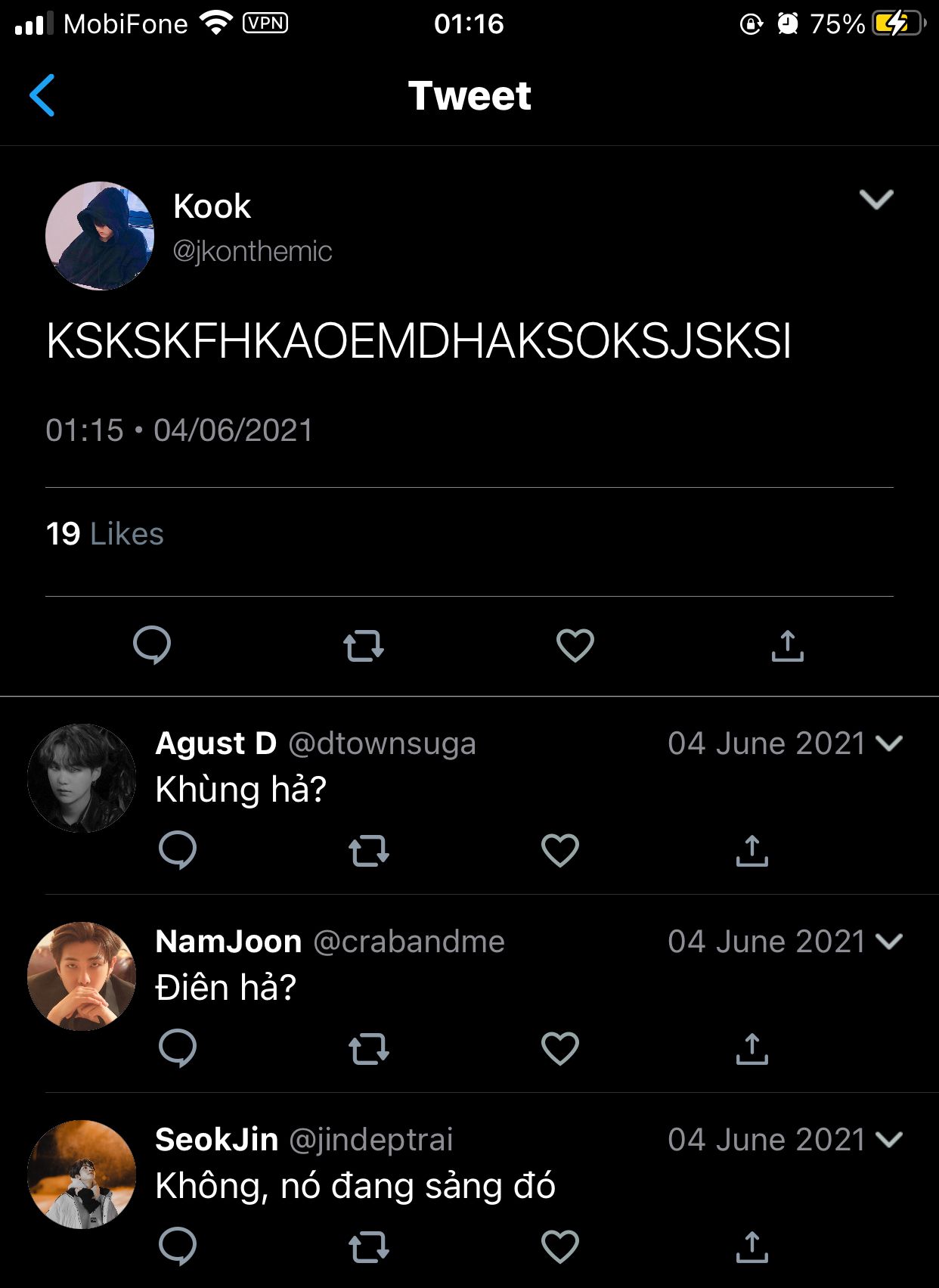
Task: Share Kook's main tweet
Action: (787, 646)
